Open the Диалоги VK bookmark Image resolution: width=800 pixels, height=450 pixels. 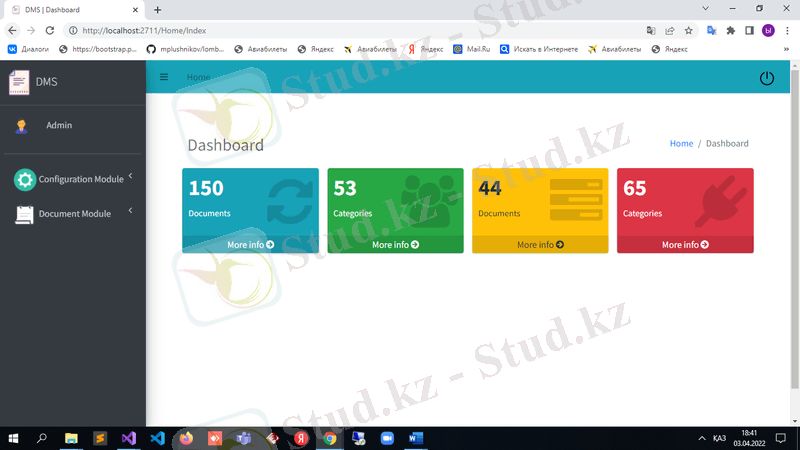[x=29, y=49]
